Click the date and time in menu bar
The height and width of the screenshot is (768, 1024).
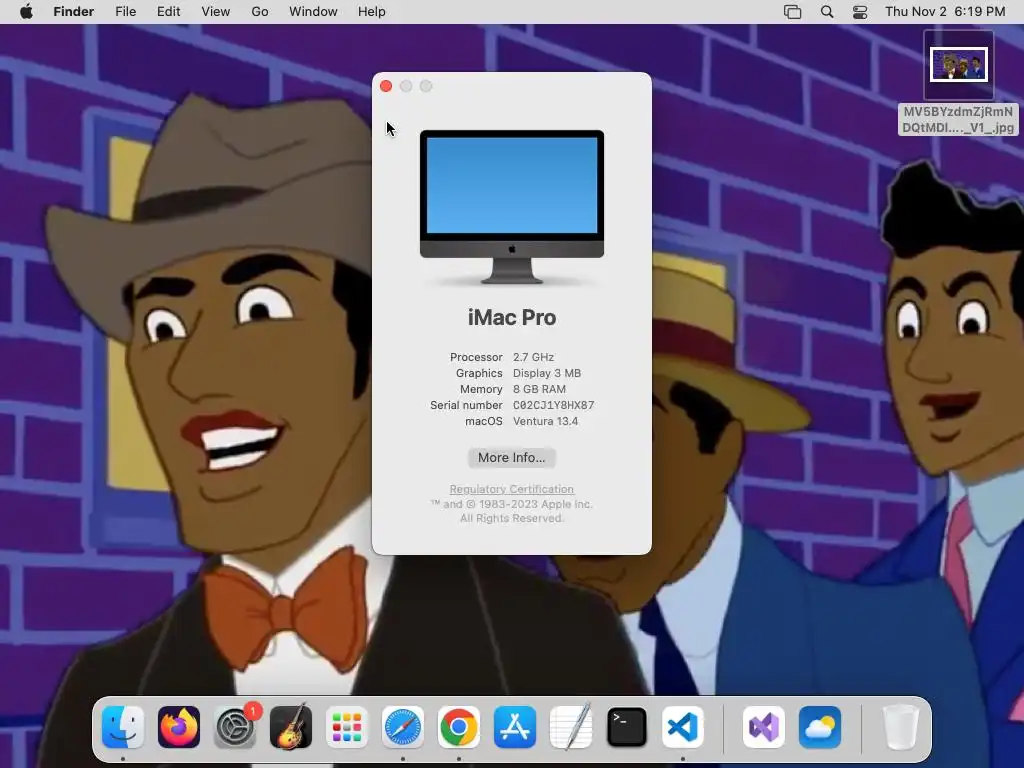point(945,12)
